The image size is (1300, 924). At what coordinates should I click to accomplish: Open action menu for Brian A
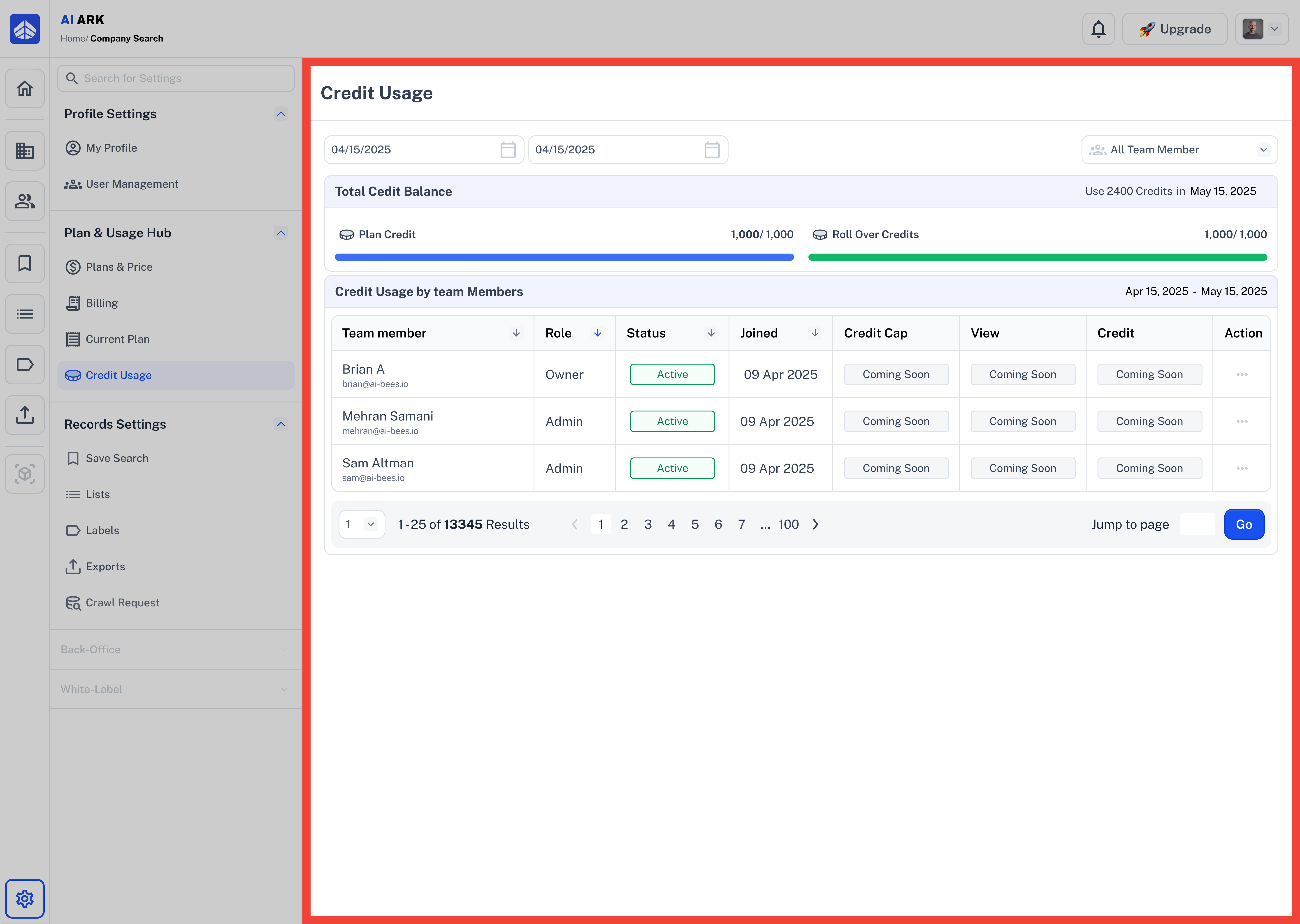click(1242, 374)
